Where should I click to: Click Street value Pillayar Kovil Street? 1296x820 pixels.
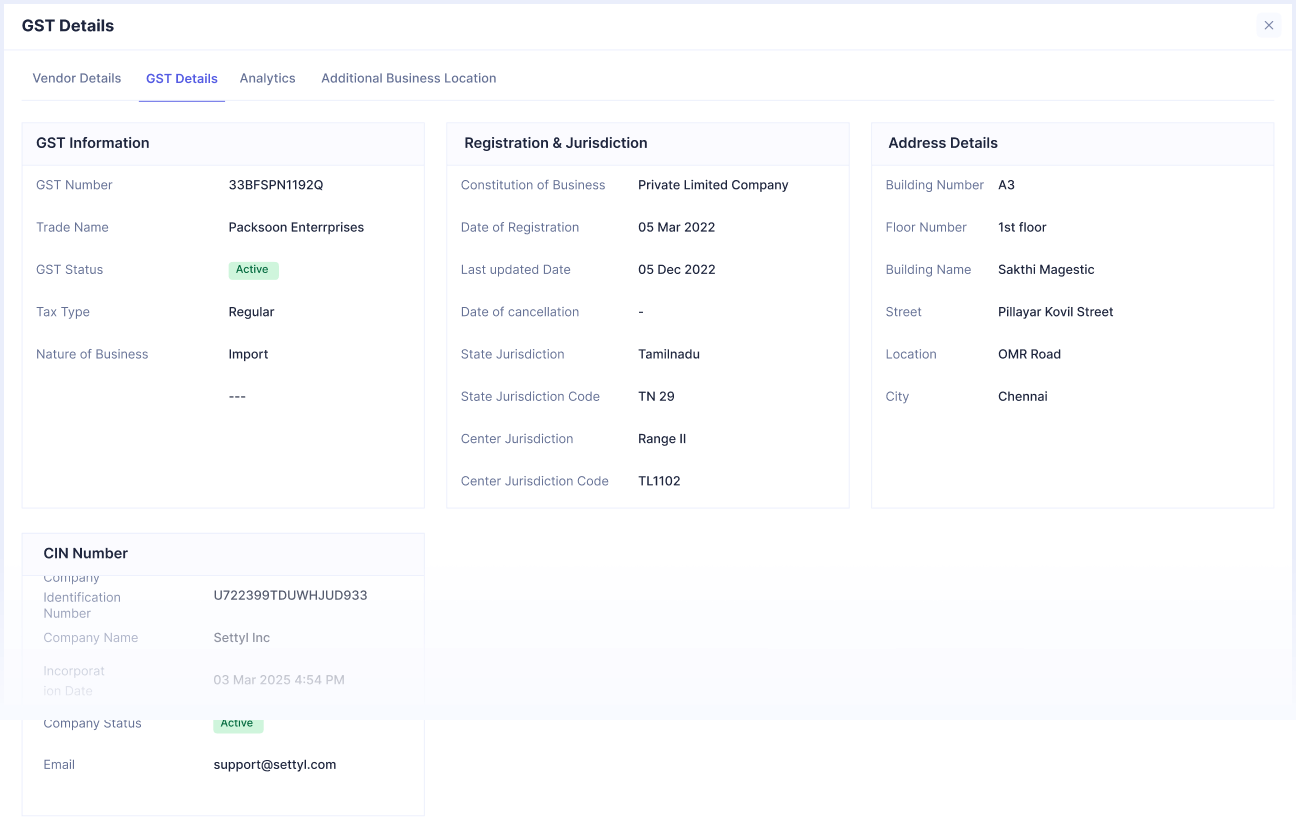pyautogui.click(x=1055, y=312)
